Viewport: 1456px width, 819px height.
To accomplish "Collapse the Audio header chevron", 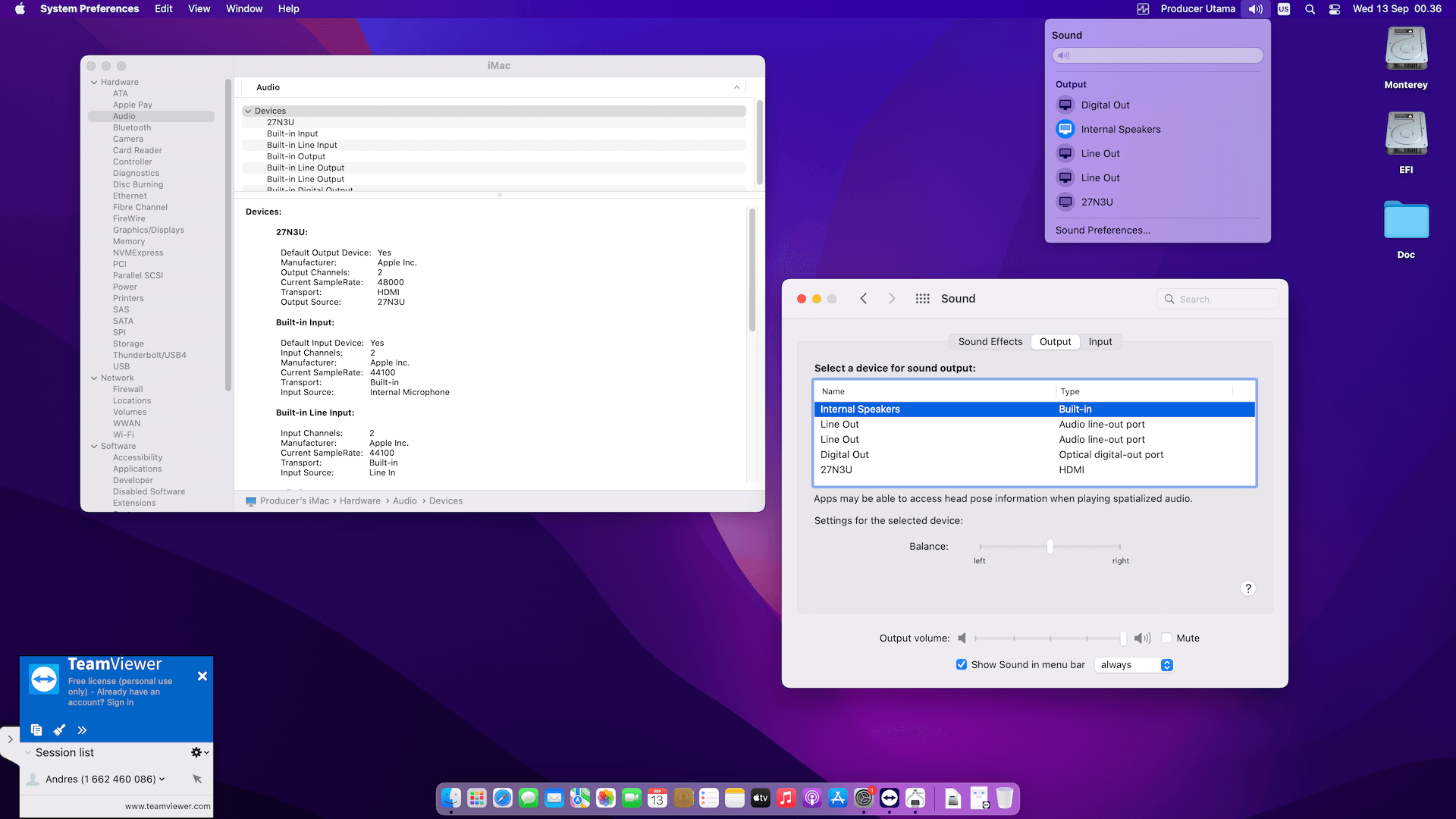I will click(x=736, y=88).
